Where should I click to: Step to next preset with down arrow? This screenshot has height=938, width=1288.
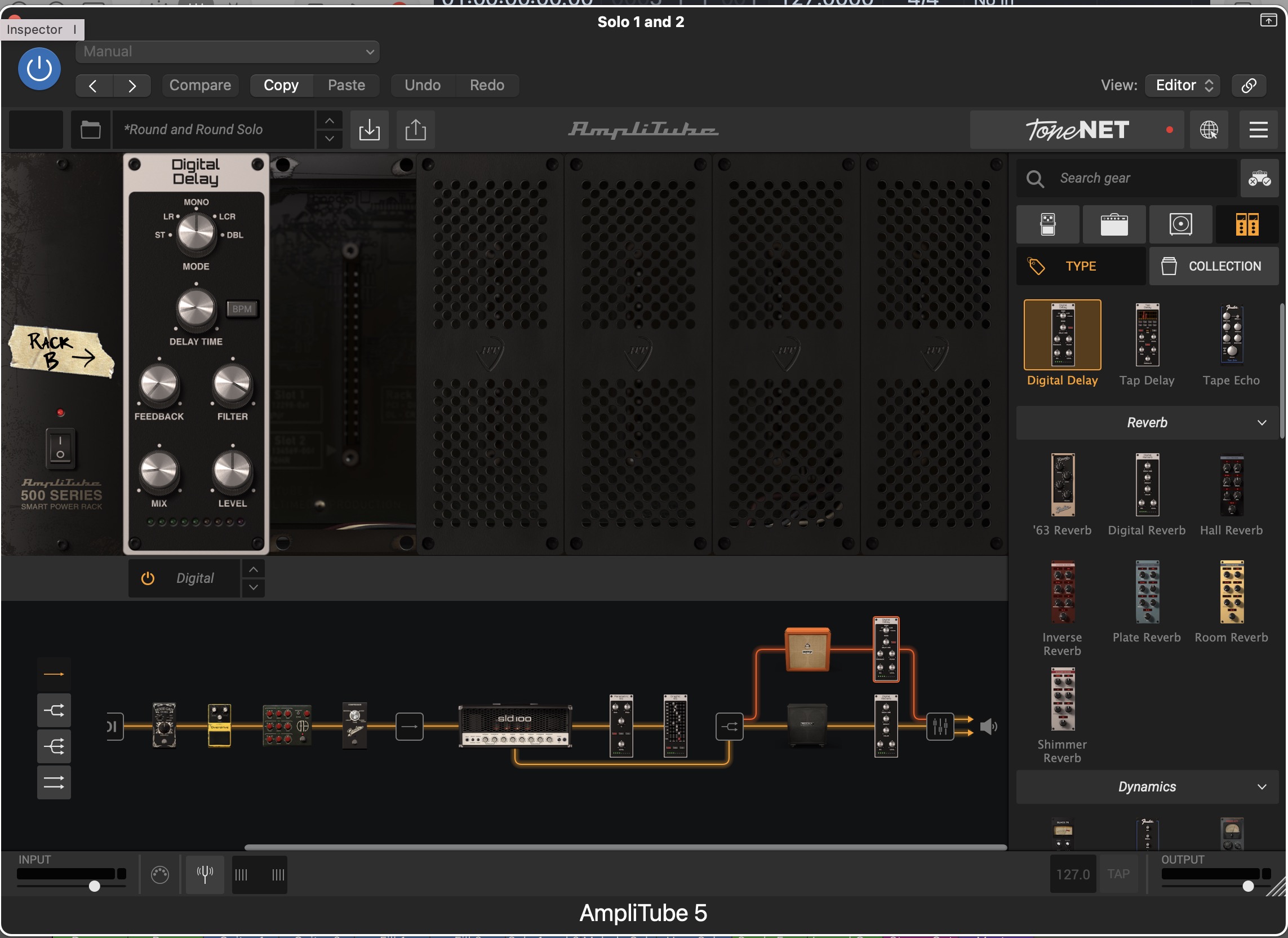(330, 139)
